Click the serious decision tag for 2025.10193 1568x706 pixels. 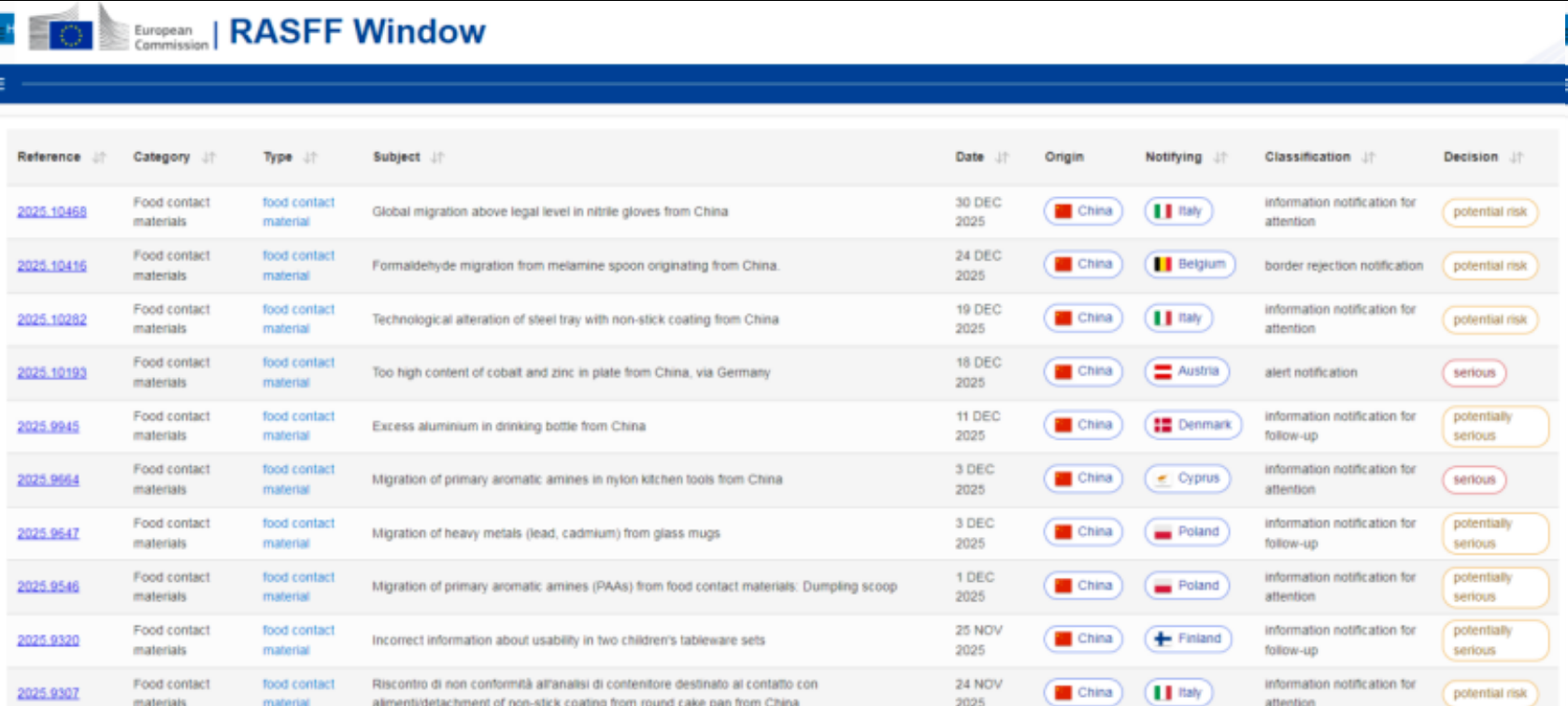pos(1474,373)
